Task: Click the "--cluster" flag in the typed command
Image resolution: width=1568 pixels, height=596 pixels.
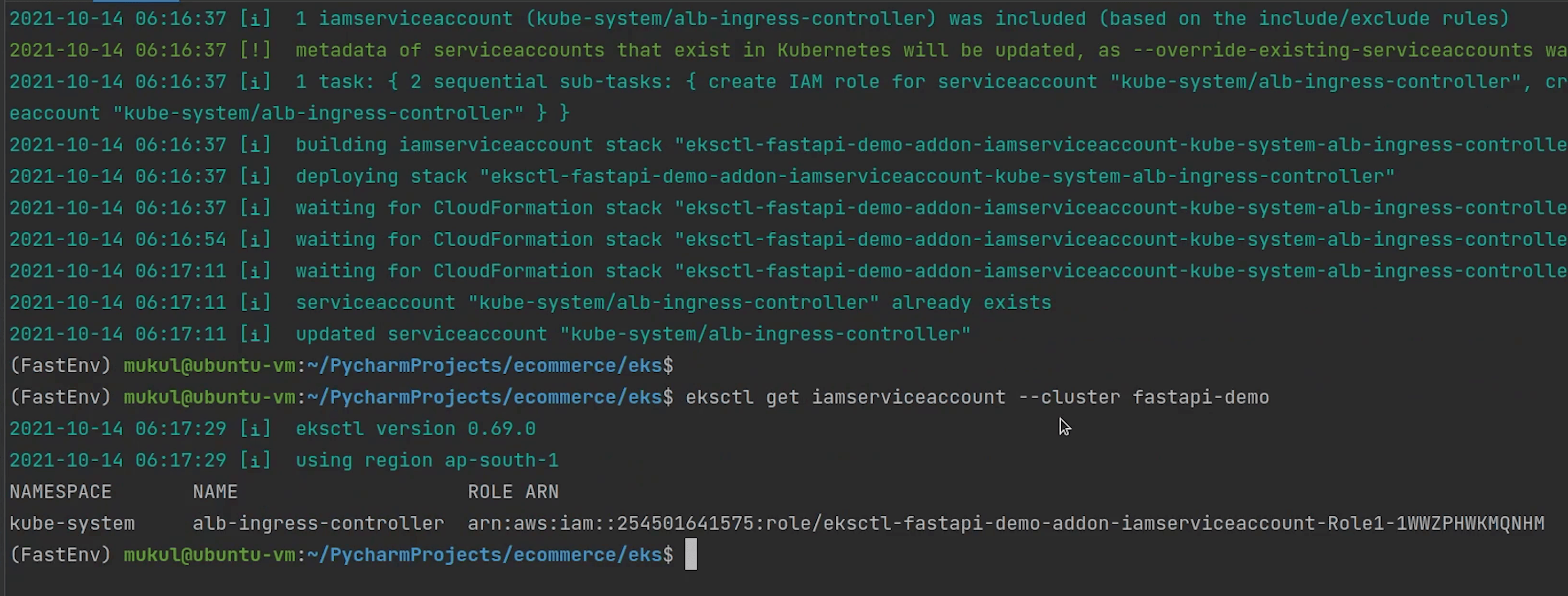Action: coord(1069,397)
